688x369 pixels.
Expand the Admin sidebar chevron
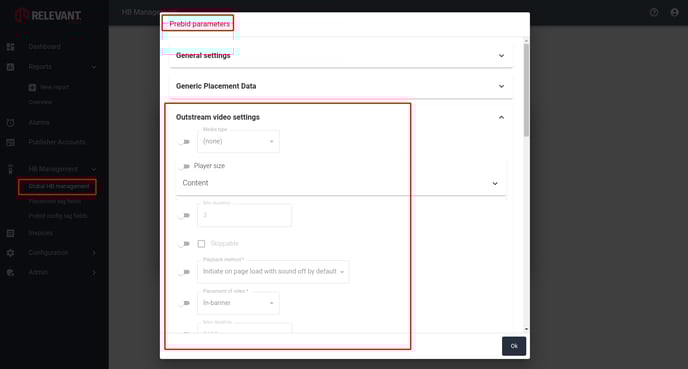tap(94, 272)
